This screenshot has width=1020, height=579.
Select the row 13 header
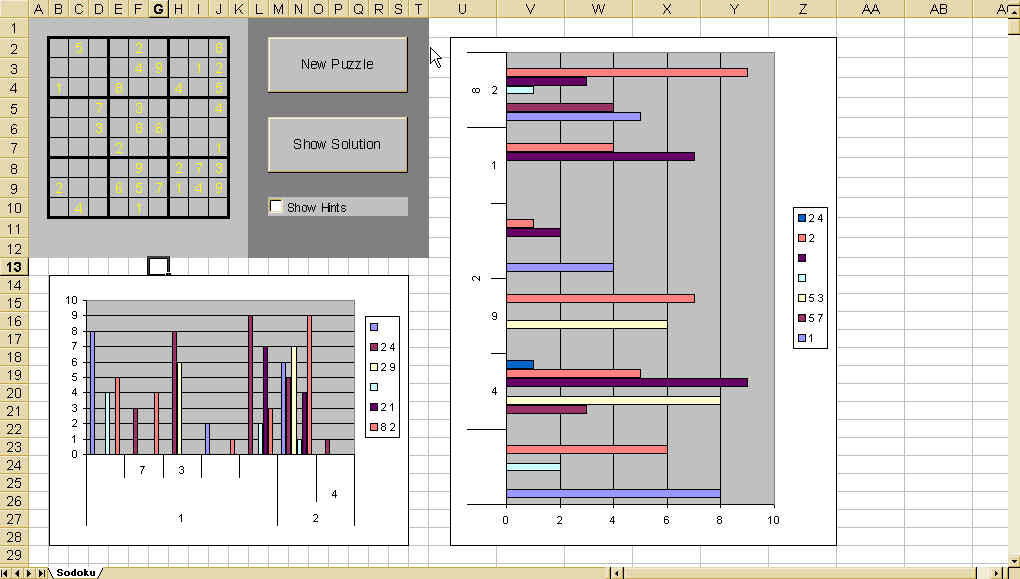click(15, 267)
